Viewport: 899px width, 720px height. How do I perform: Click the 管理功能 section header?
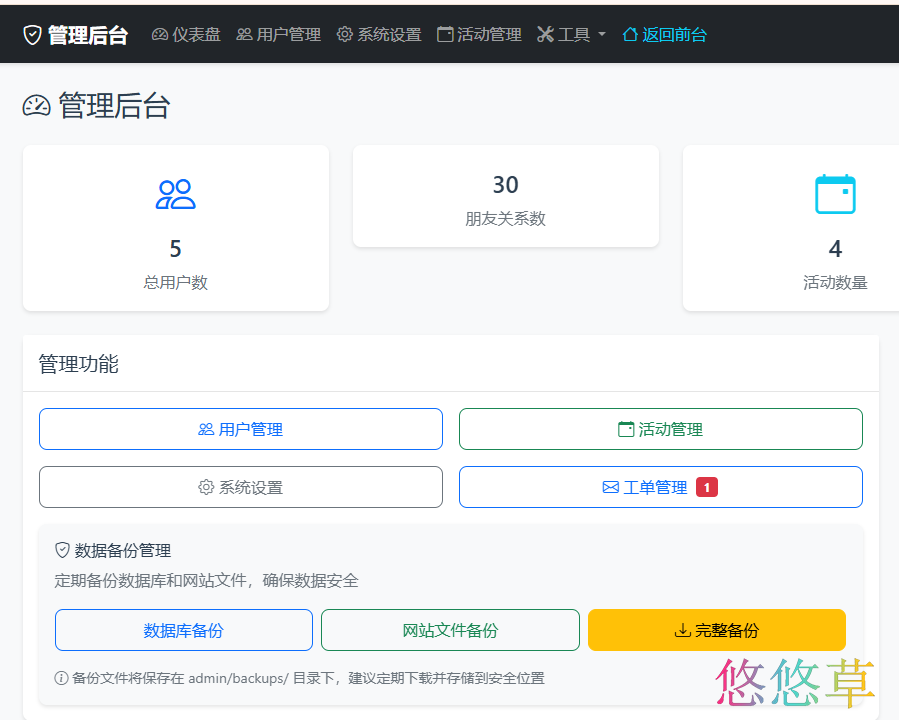[79, 364]
